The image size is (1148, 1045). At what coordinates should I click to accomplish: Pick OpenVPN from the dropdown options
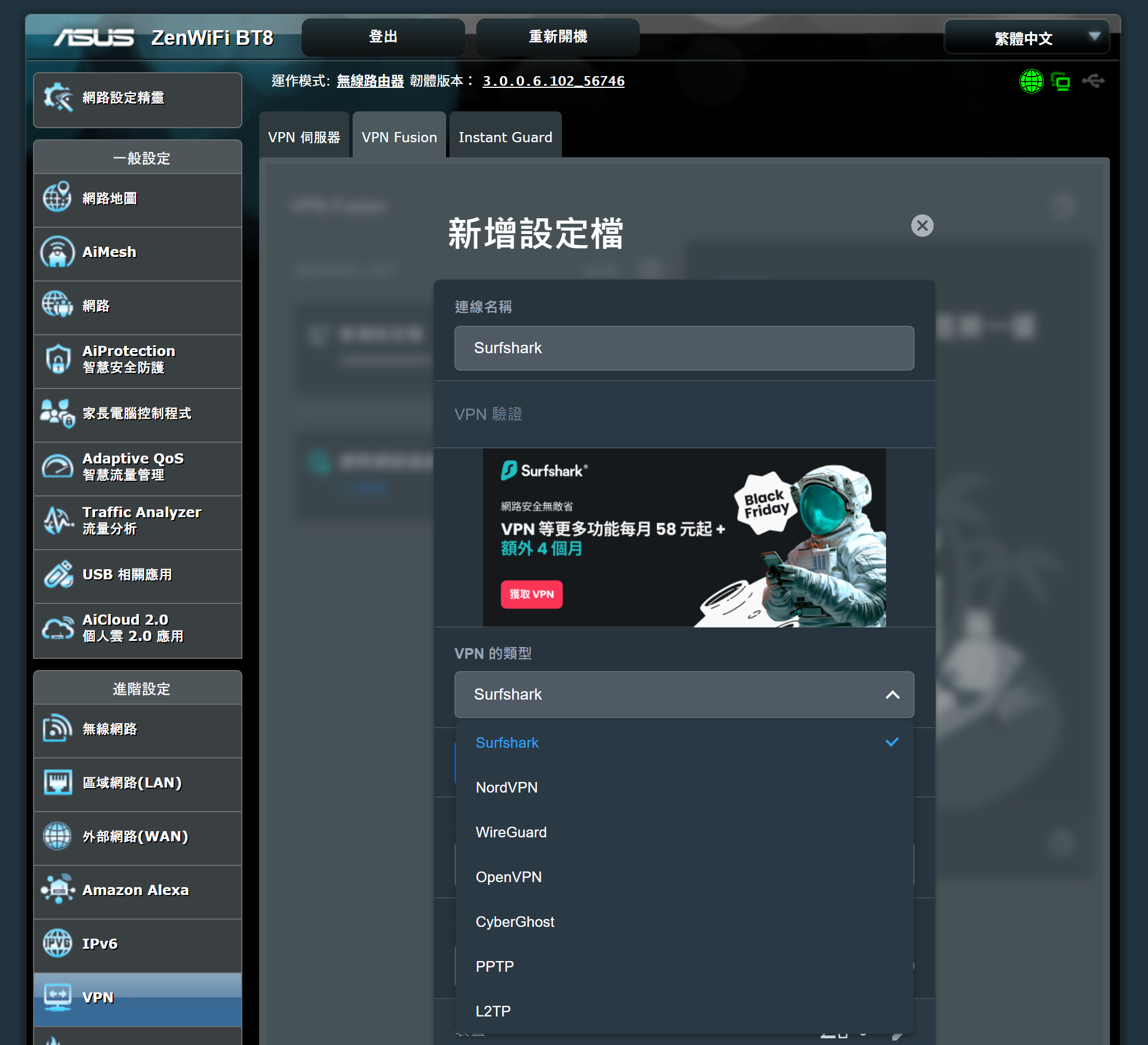509,878
